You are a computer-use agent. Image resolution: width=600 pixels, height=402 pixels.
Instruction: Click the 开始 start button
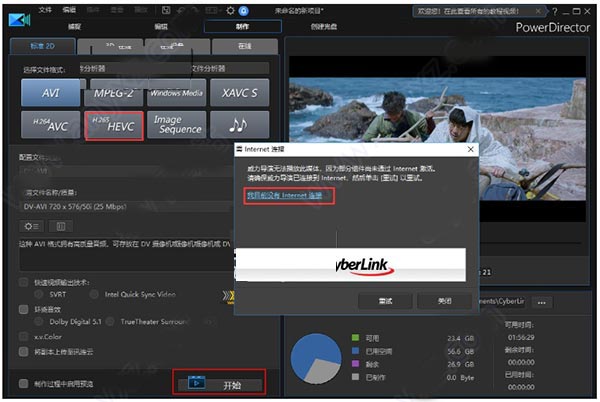click(220, 384)
